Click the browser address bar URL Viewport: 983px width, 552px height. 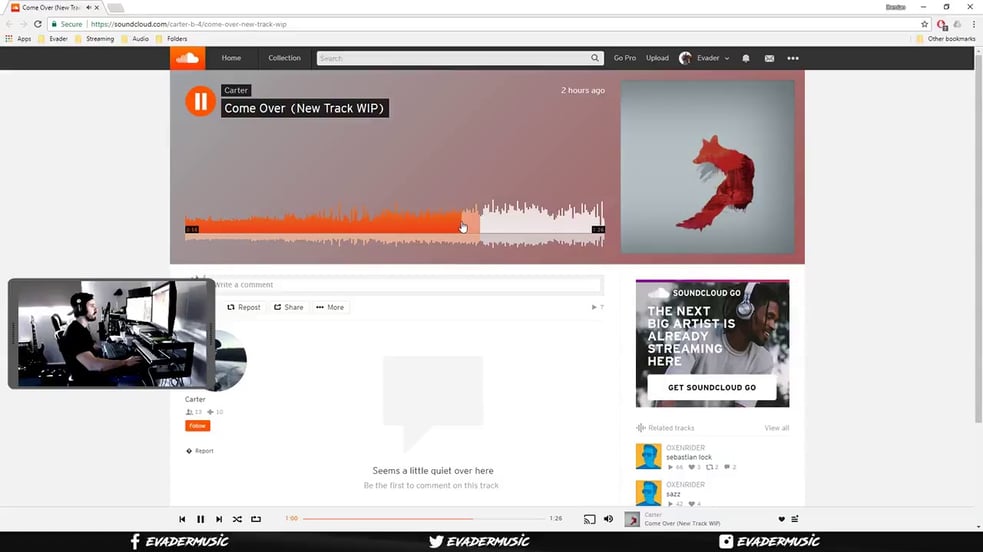[x=189, y=24]
